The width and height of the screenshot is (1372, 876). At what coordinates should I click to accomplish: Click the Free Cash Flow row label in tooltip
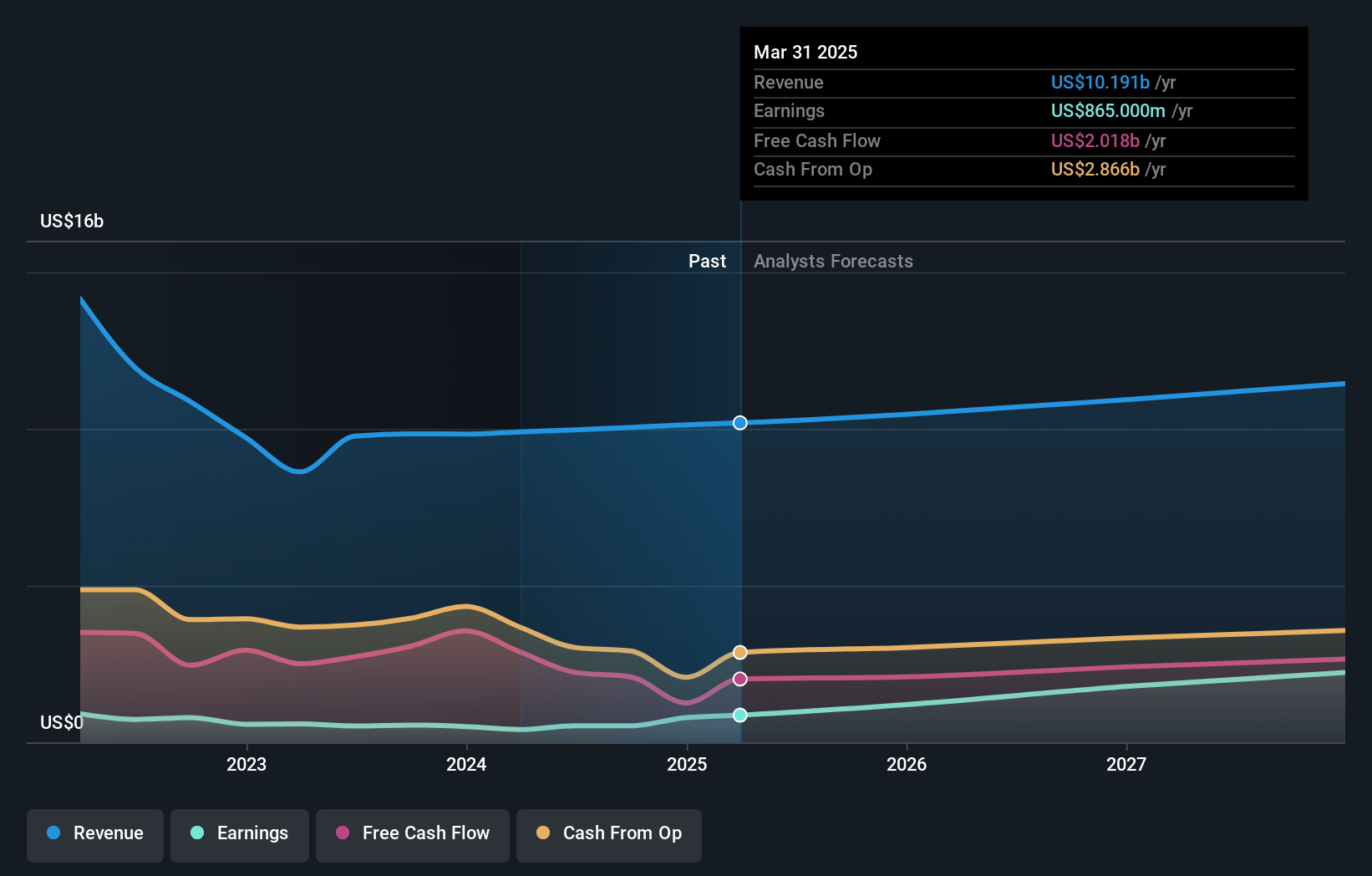pyautogui.click(x=817, y=140)
